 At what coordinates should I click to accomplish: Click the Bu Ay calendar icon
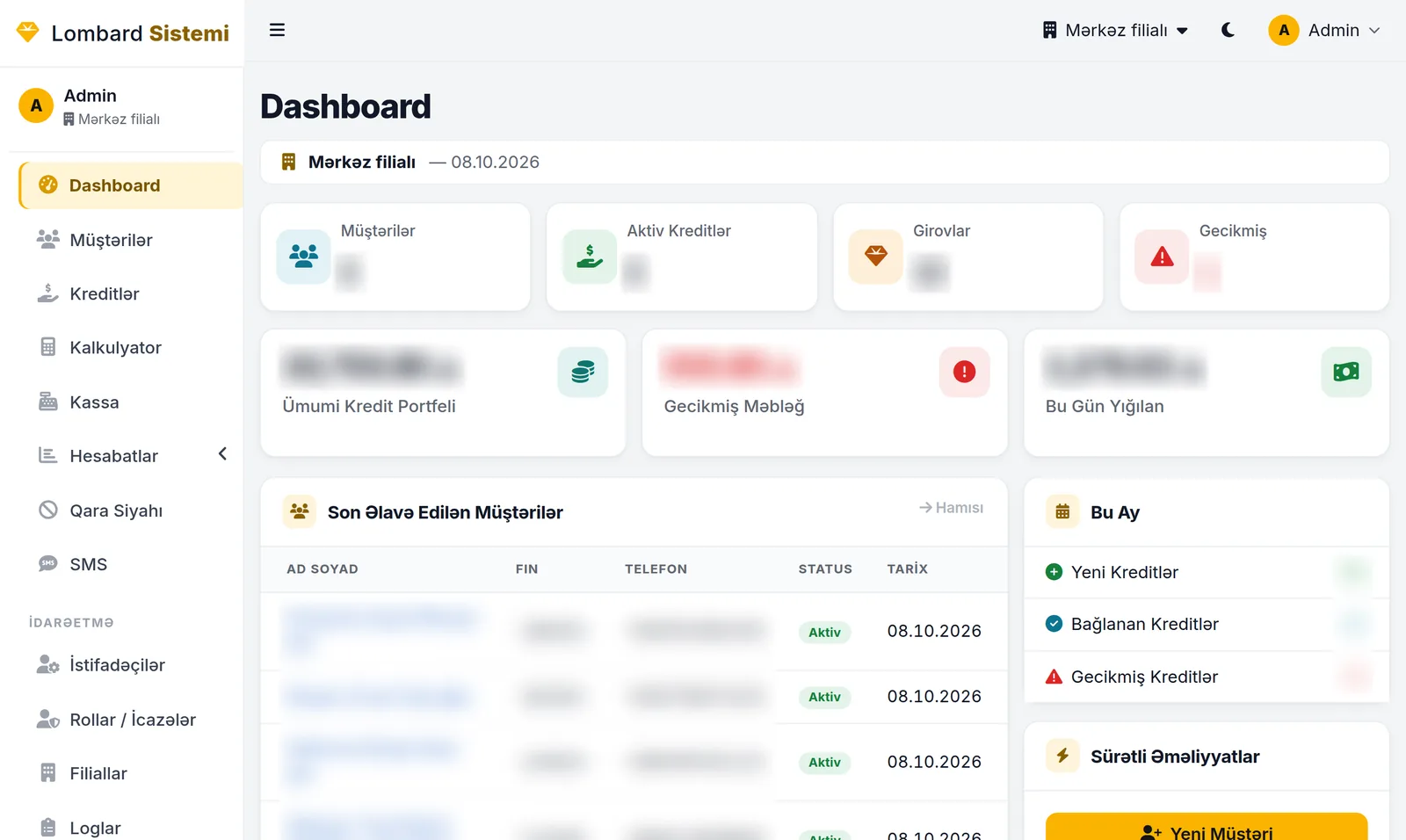click(x=1062, y=511)
